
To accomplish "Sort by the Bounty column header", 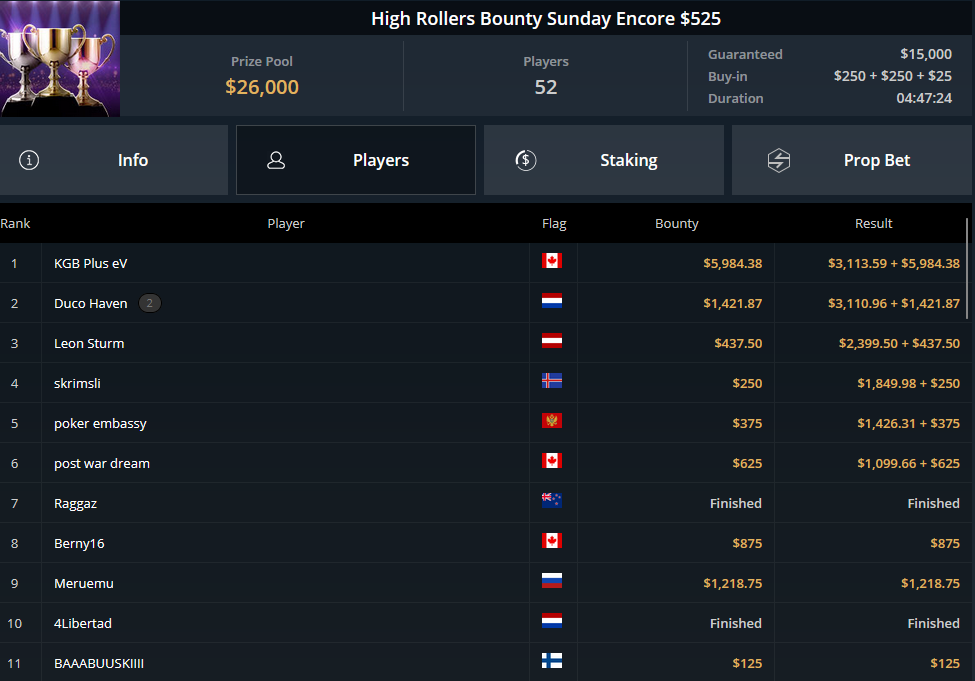I will 677,223.
